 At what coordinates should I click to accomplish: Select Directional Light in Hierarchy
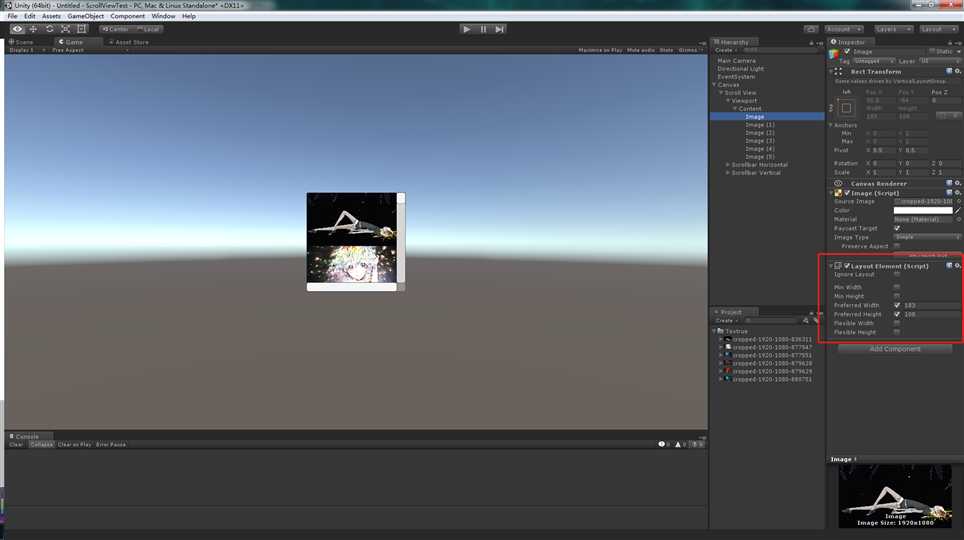[740, 69]
